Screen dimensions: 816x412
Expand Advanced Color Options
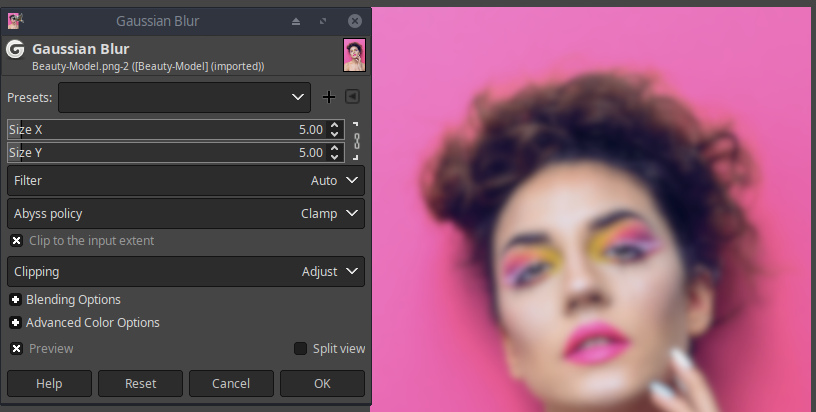coord(16,323)
